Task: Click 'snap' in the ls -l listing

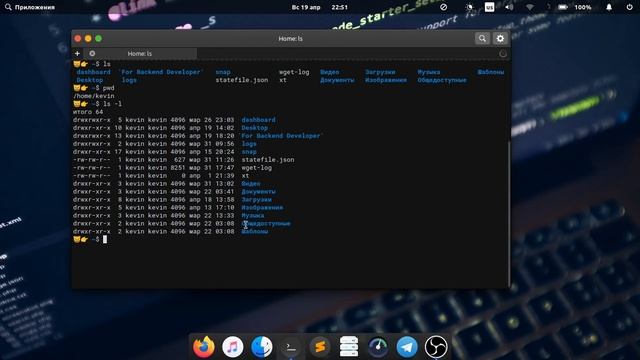Action: (249, 152)
